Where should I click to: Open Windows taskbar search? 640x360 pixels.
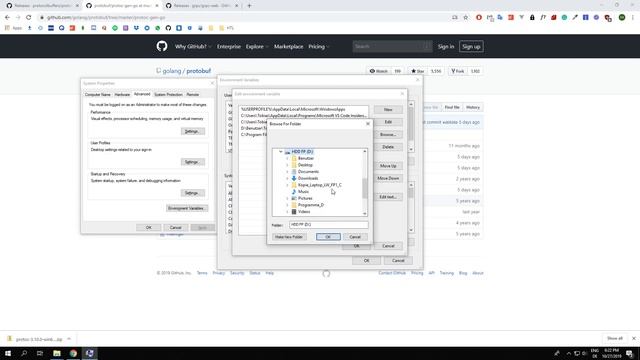(24, 353)
